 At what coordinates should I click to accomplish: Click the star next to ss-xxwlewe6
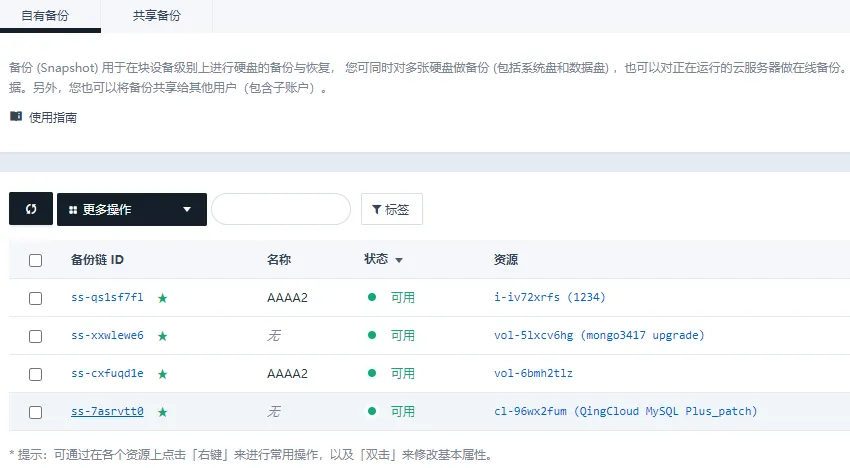[x=163, y=336]
